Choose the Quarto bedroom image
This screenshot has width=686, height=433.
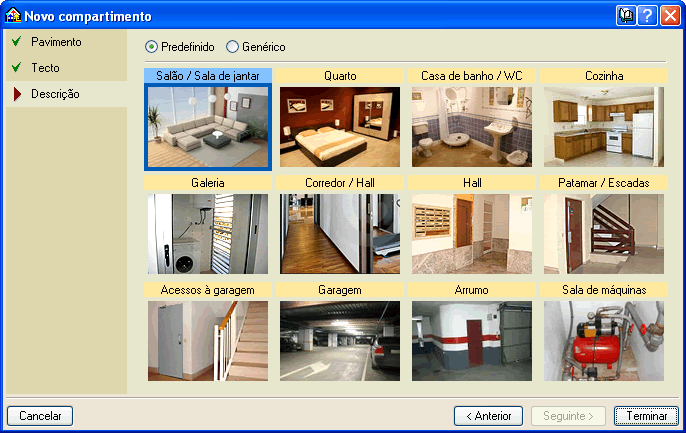[x=340, y=127]
